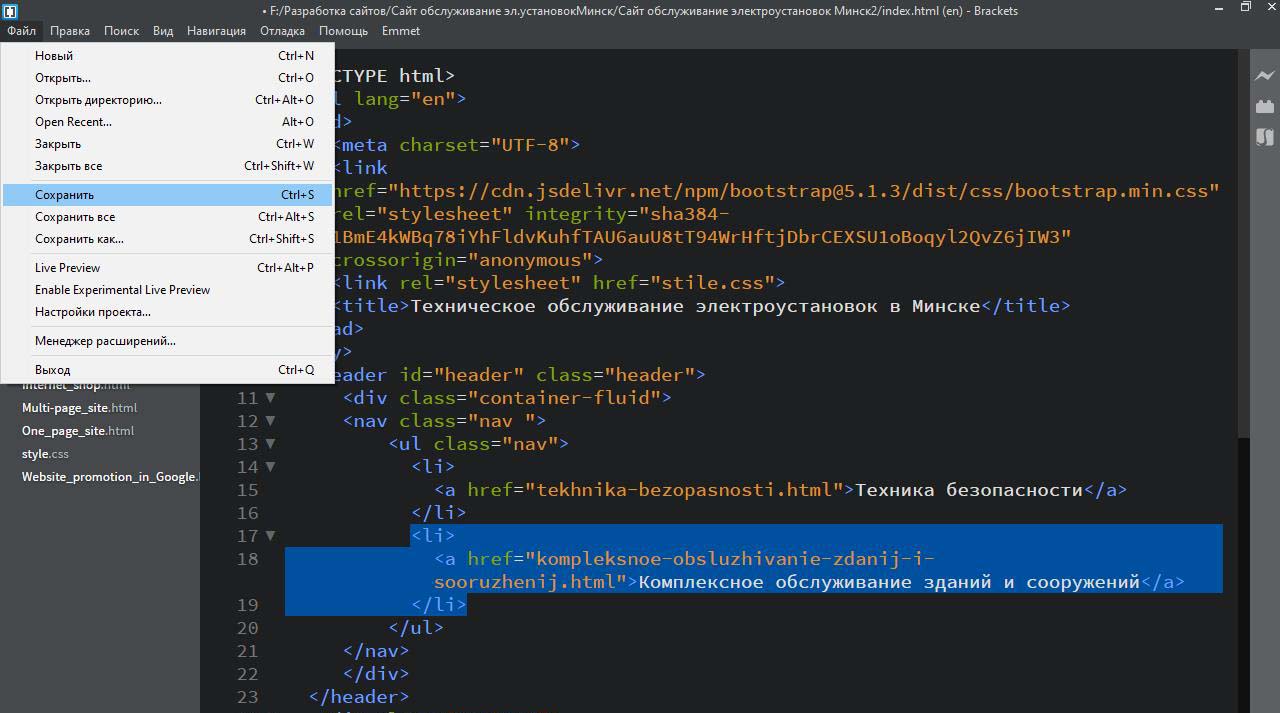Fold the ul element at line 13
The image size is (1280, 713).
(x=270, y=444)
